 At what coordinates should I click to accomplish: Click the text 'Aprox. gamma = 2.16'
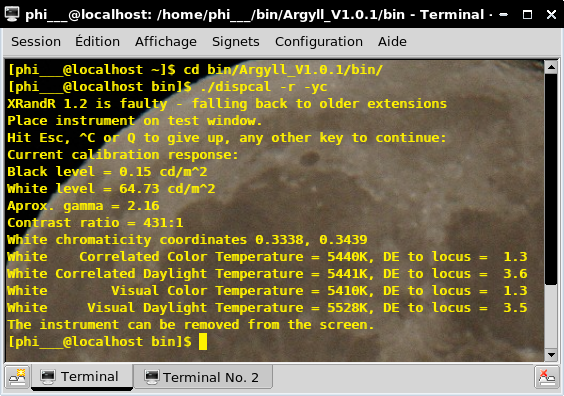[83, 206]
